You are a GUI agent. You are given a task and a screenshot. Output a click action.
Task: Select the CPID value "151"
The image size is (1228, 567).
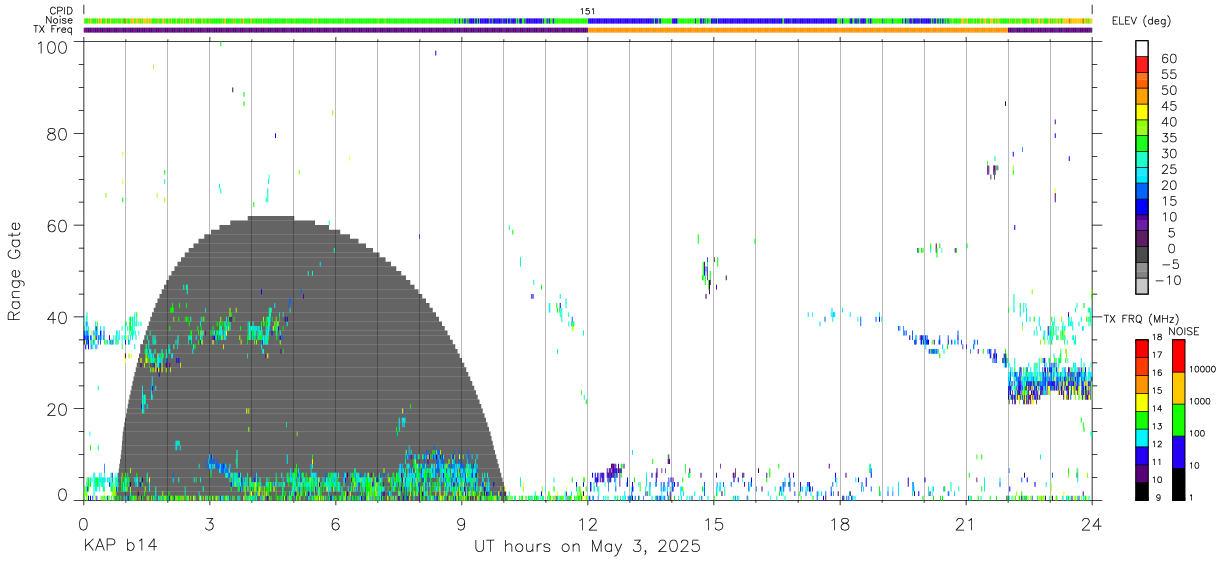pos(588,11)
